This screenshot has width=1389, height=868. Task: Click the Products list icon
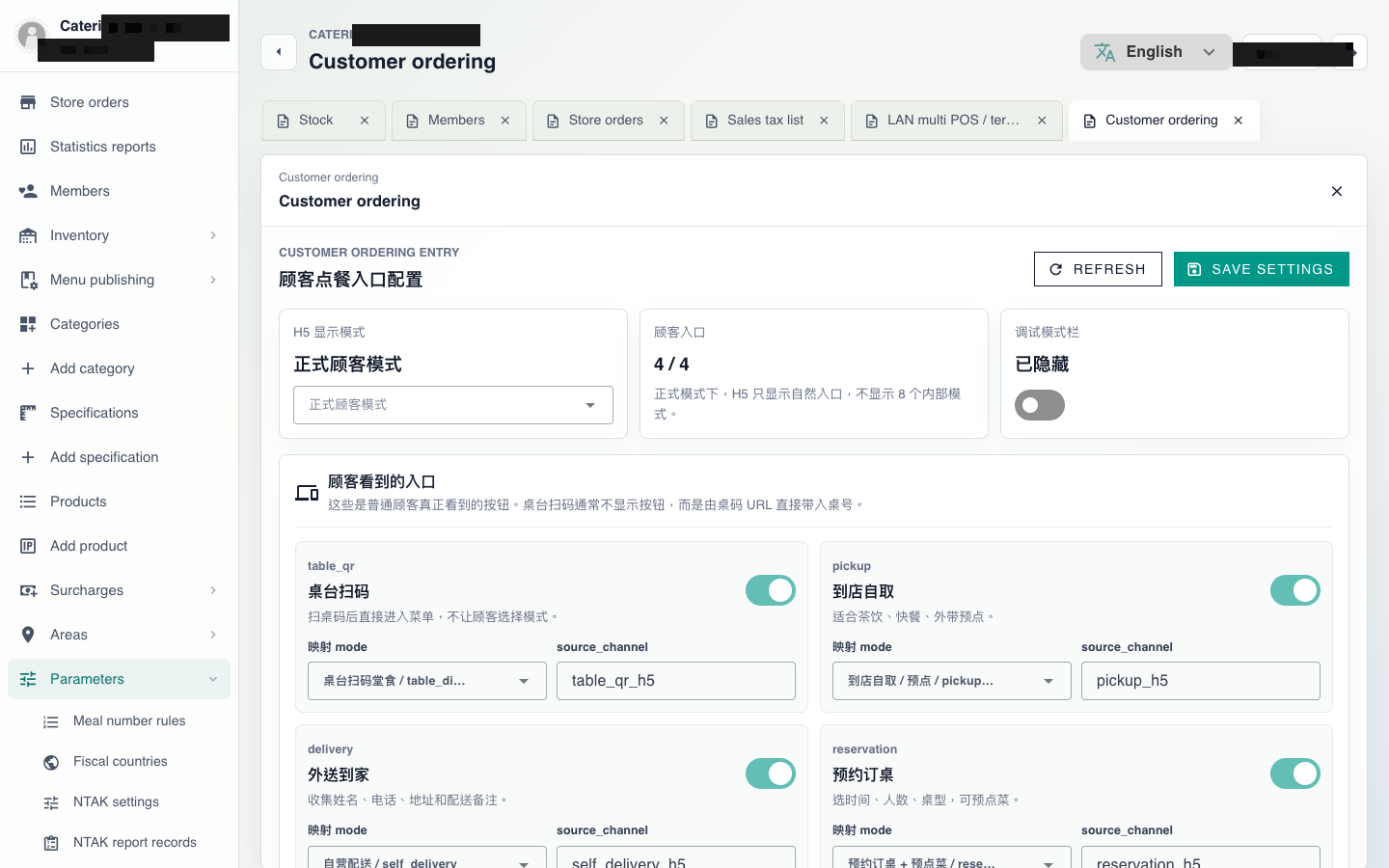tap(28, 502)
